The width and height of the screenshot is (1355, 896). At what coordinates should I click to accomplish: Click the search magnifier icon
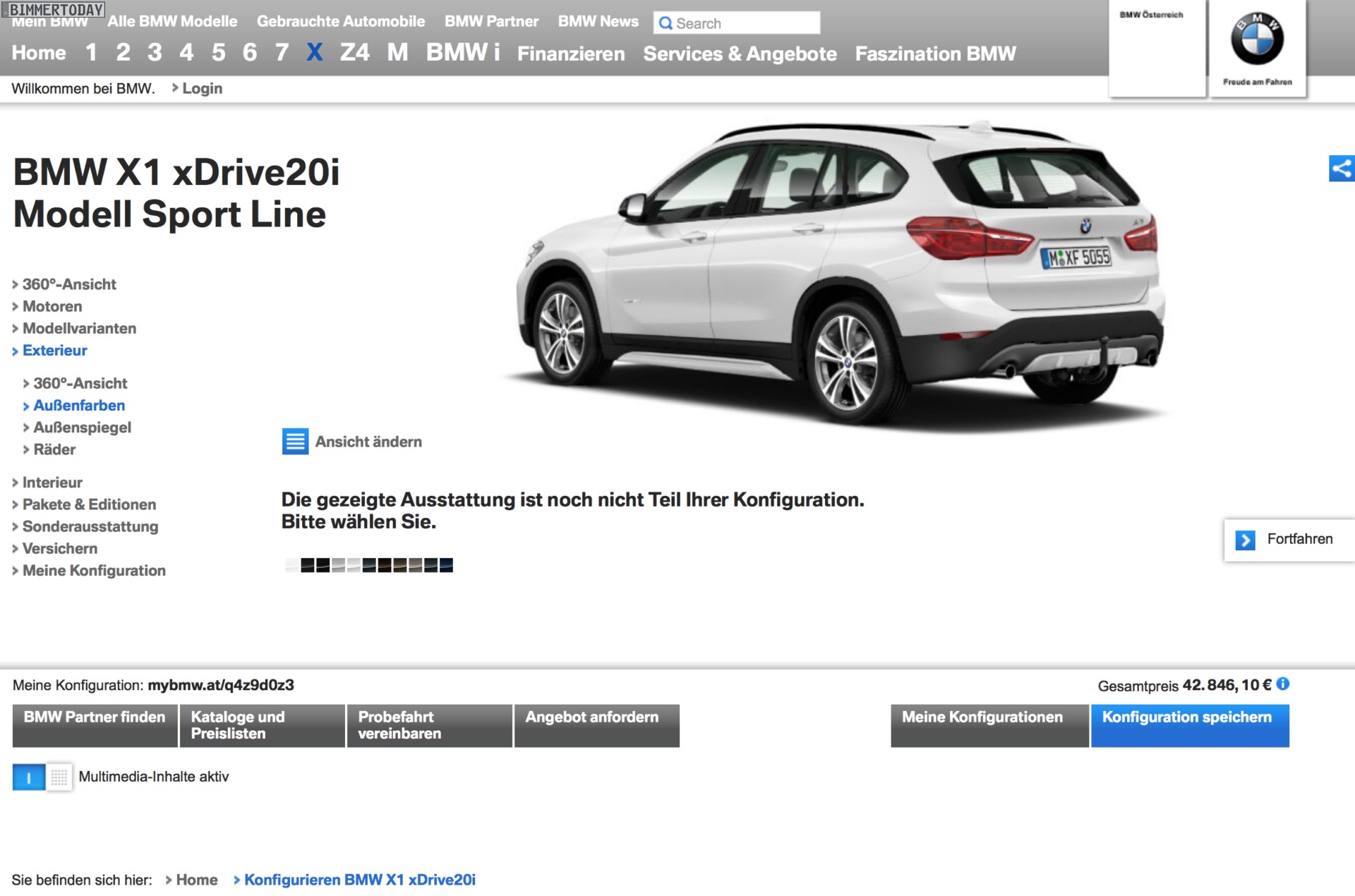pyautogui.click(x=665, y=23)
